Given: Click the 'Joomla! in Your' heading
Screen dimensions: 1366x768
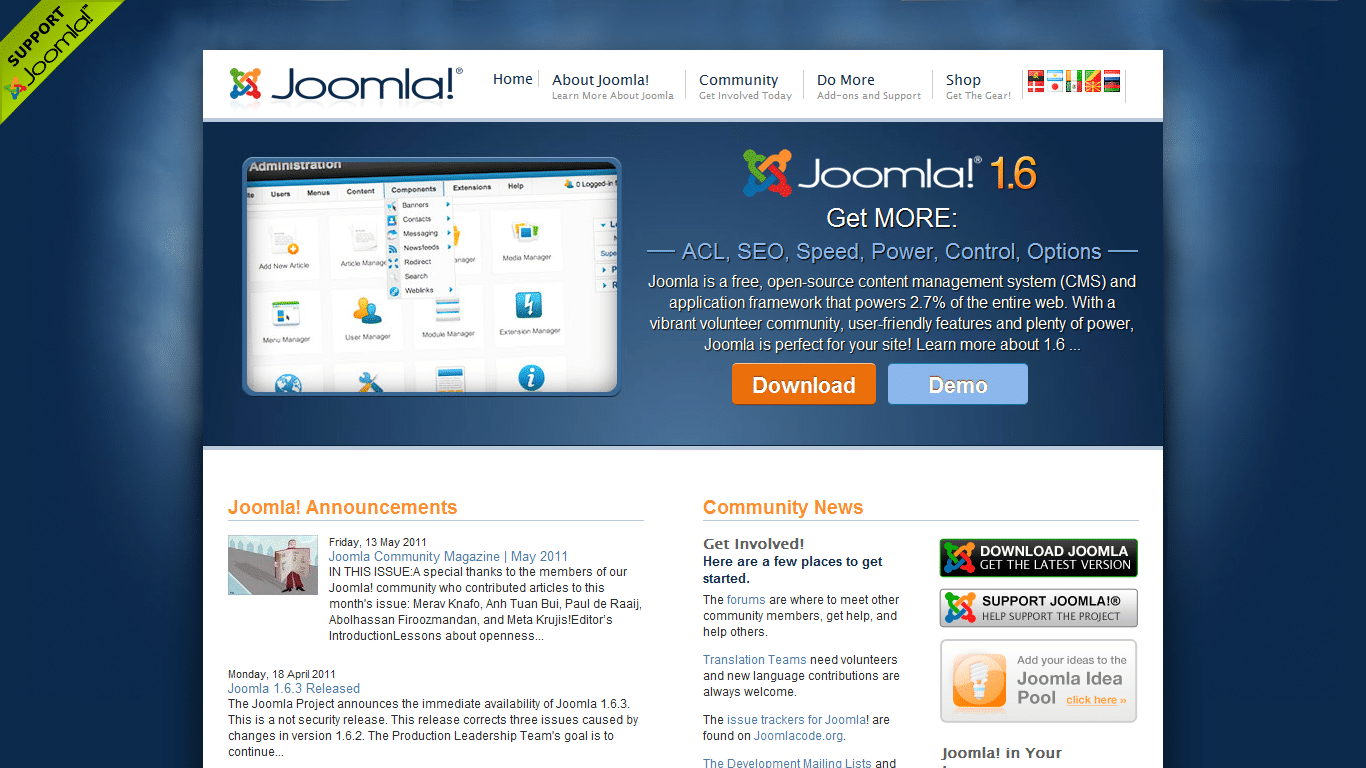Looking at the screenshot, I should [x=1002, y=753].
